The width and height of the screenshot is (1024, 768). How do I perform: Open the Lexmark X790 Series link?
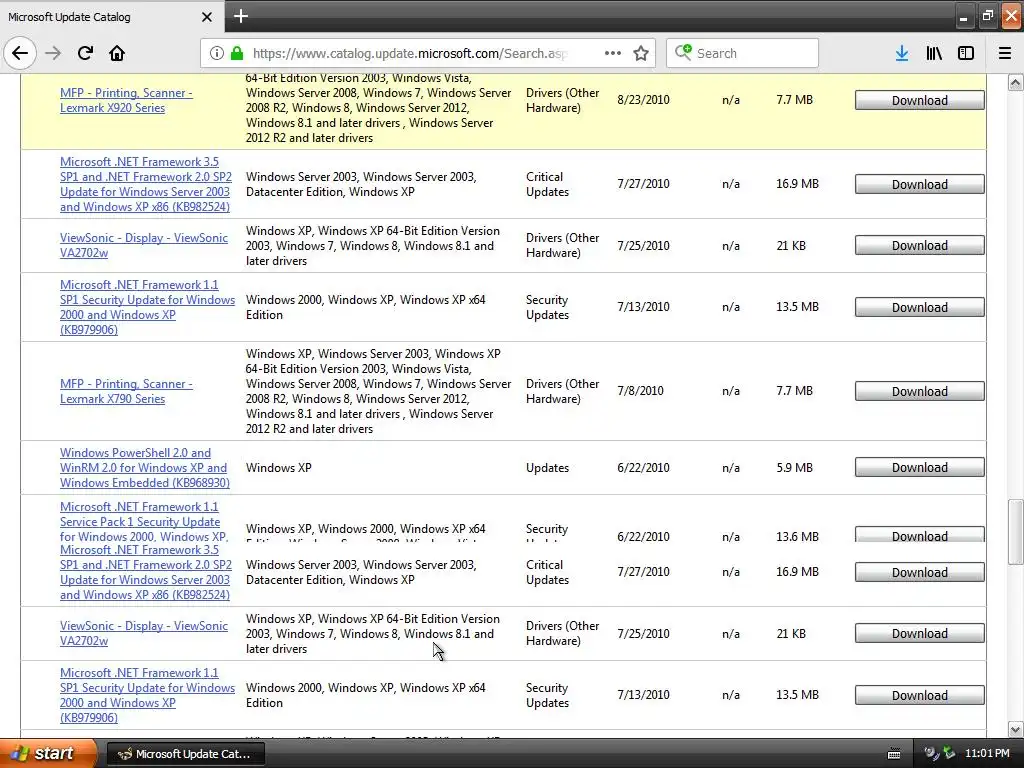pos(126,391)
